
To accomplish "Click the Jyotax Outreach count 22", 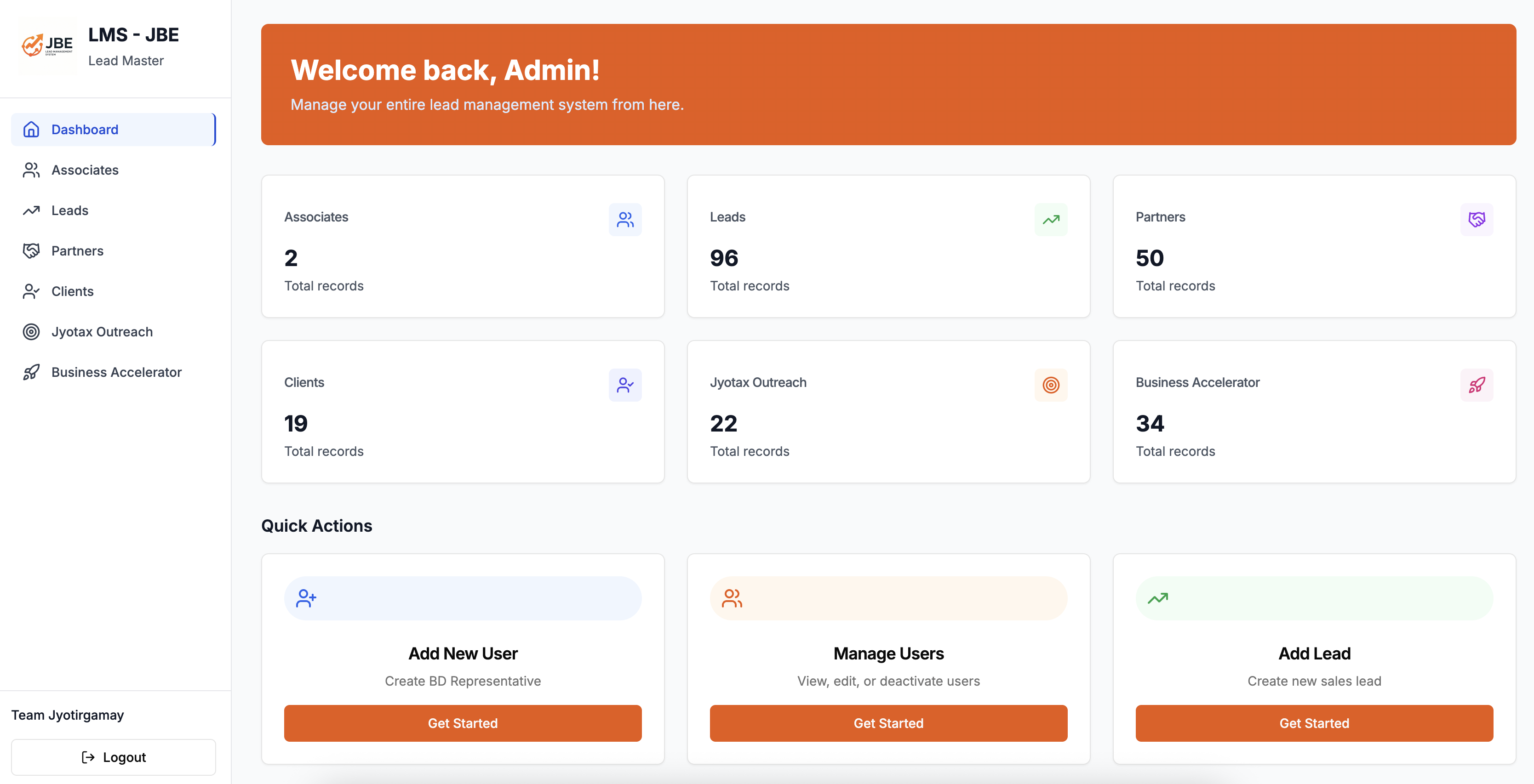I will click(723, 423).
